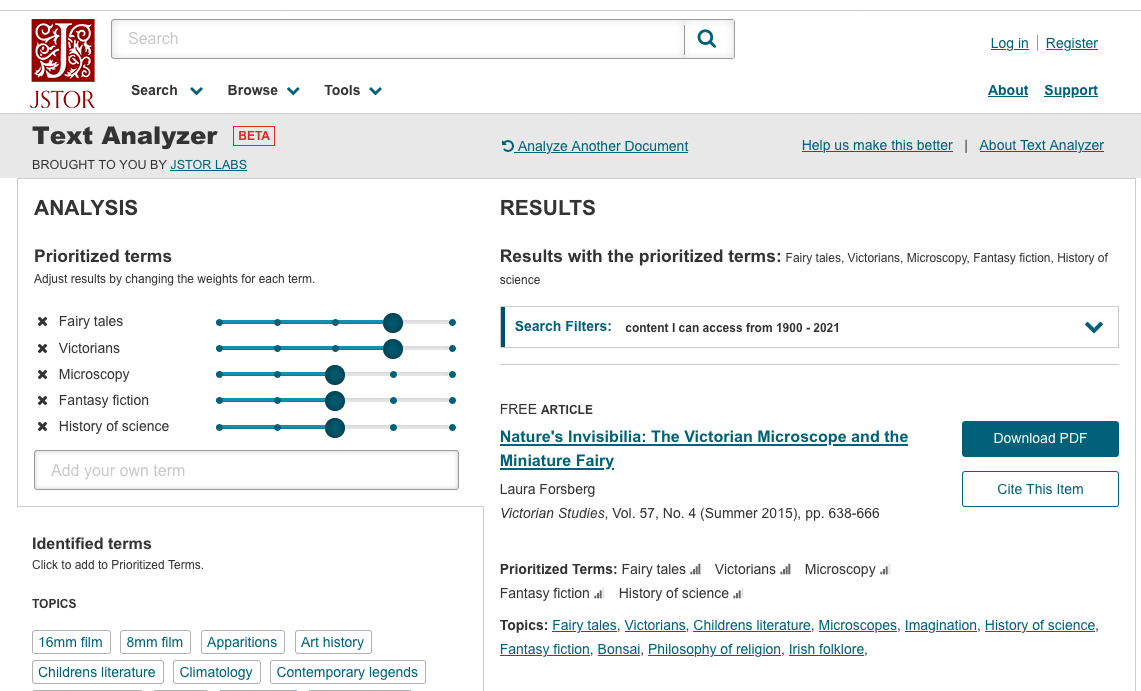The height and width of the screenshot is (691, 1141).
Task: Open the Support page link
Action: pyautogui.click(x=1070, y=90)
